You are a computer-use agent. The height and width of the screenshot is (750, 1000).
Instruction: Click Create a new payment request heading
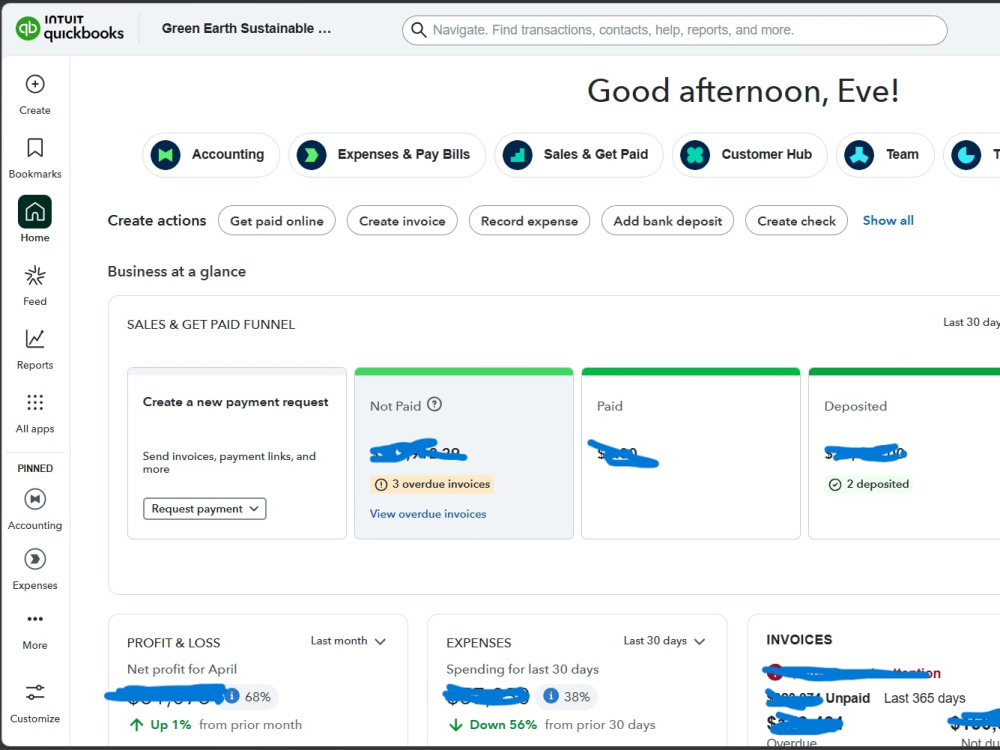(235, 402)
